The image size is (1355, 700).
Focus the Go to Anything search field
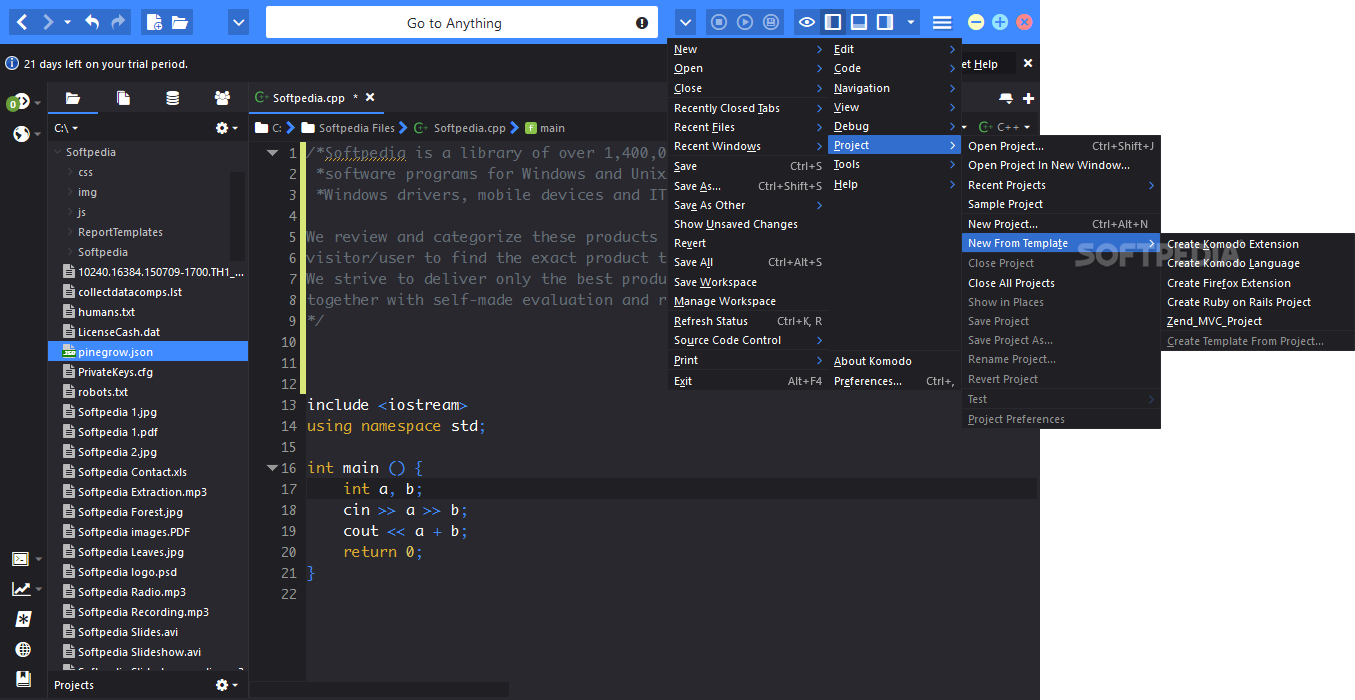[461, 22]
